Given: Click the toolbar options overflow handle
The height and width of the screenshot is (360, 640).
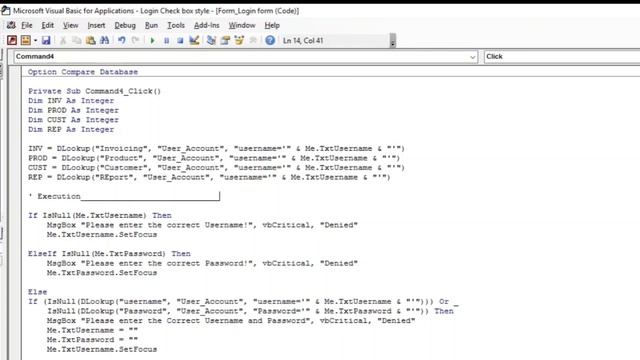Looking at the screenshot, I should pyautogui.click(x=393, y=41).
